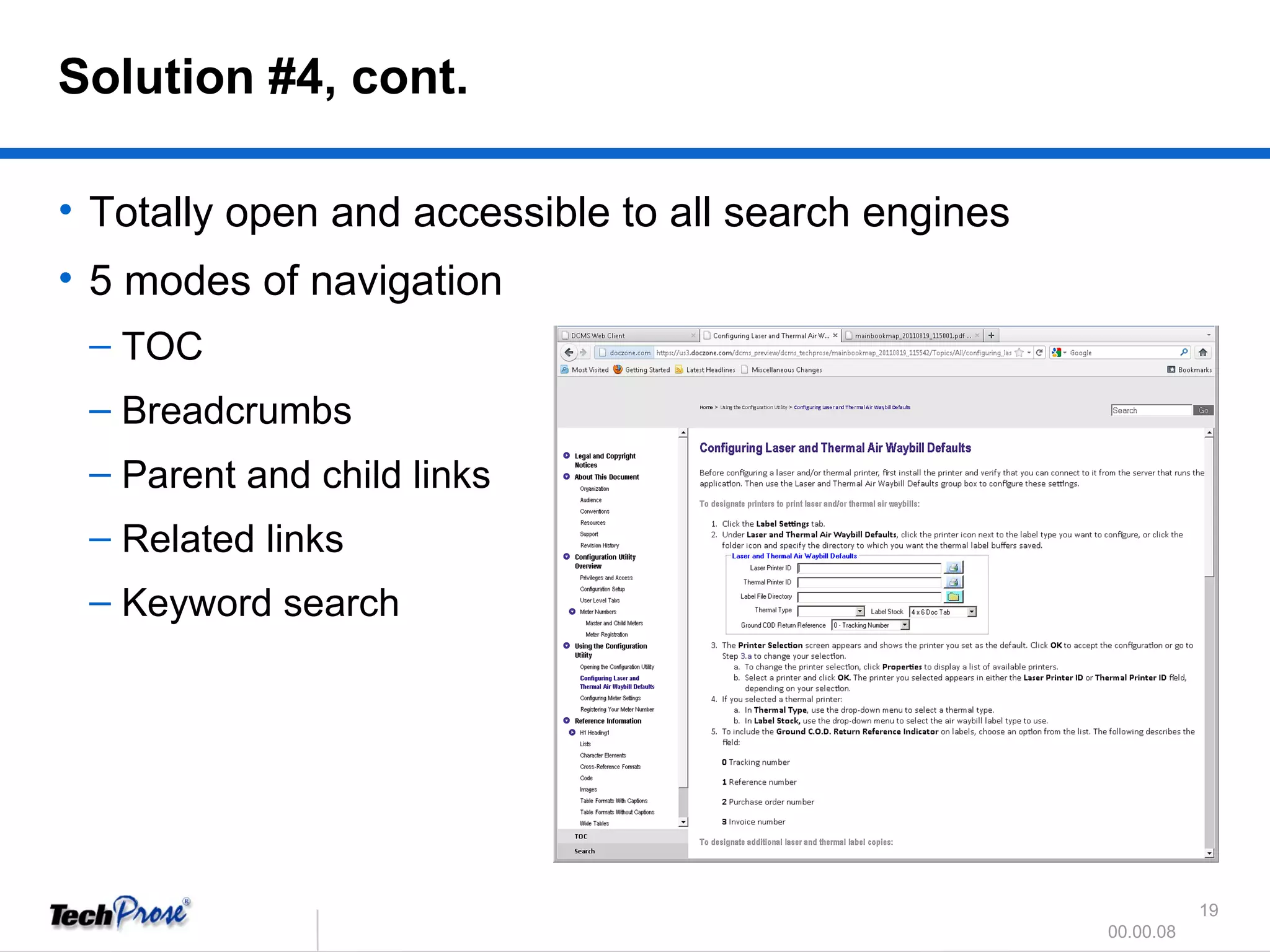Open the Organization TOC entry
This screenshot has width=1270, height=952.
[x=594, y=489]
